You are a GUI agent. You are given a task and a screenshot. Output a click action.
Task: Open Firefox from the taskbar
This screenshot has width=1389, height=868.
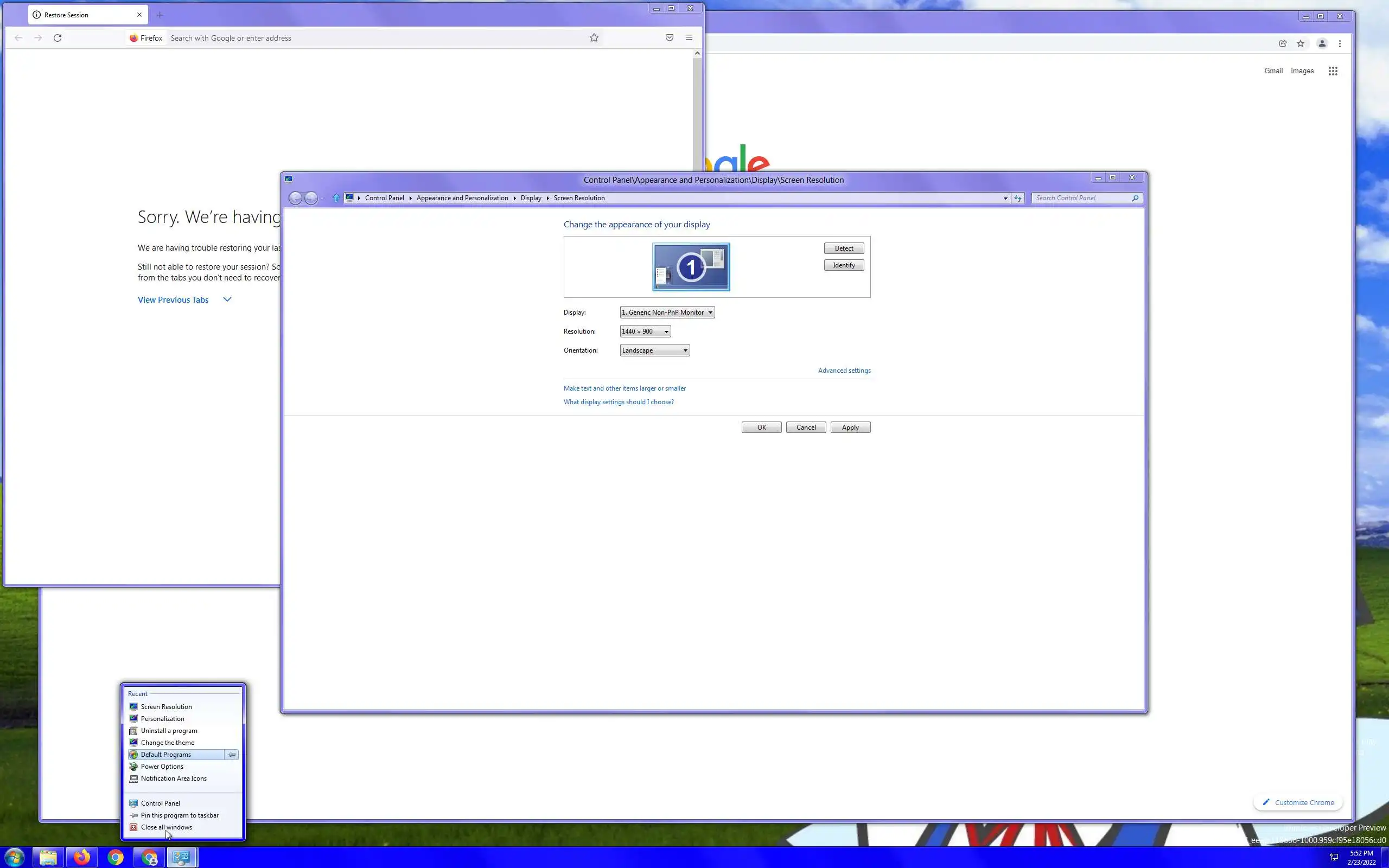[81, 857]
